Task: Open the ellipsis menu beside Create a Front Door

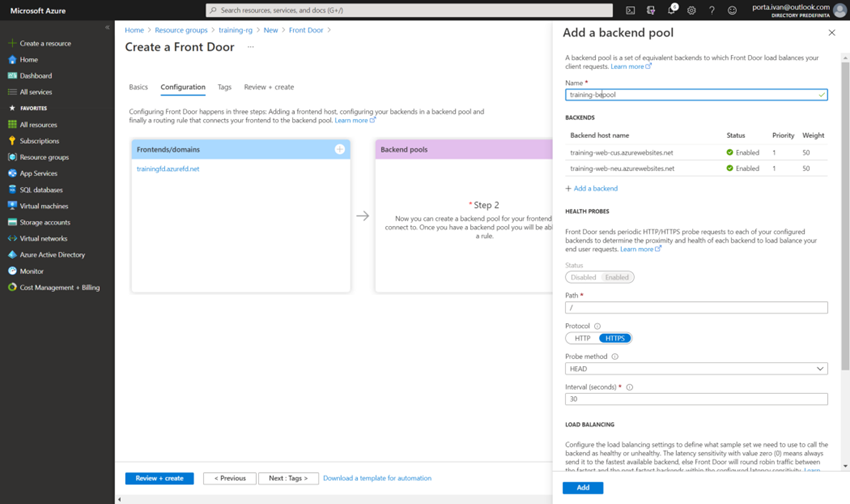Action: 250,47
